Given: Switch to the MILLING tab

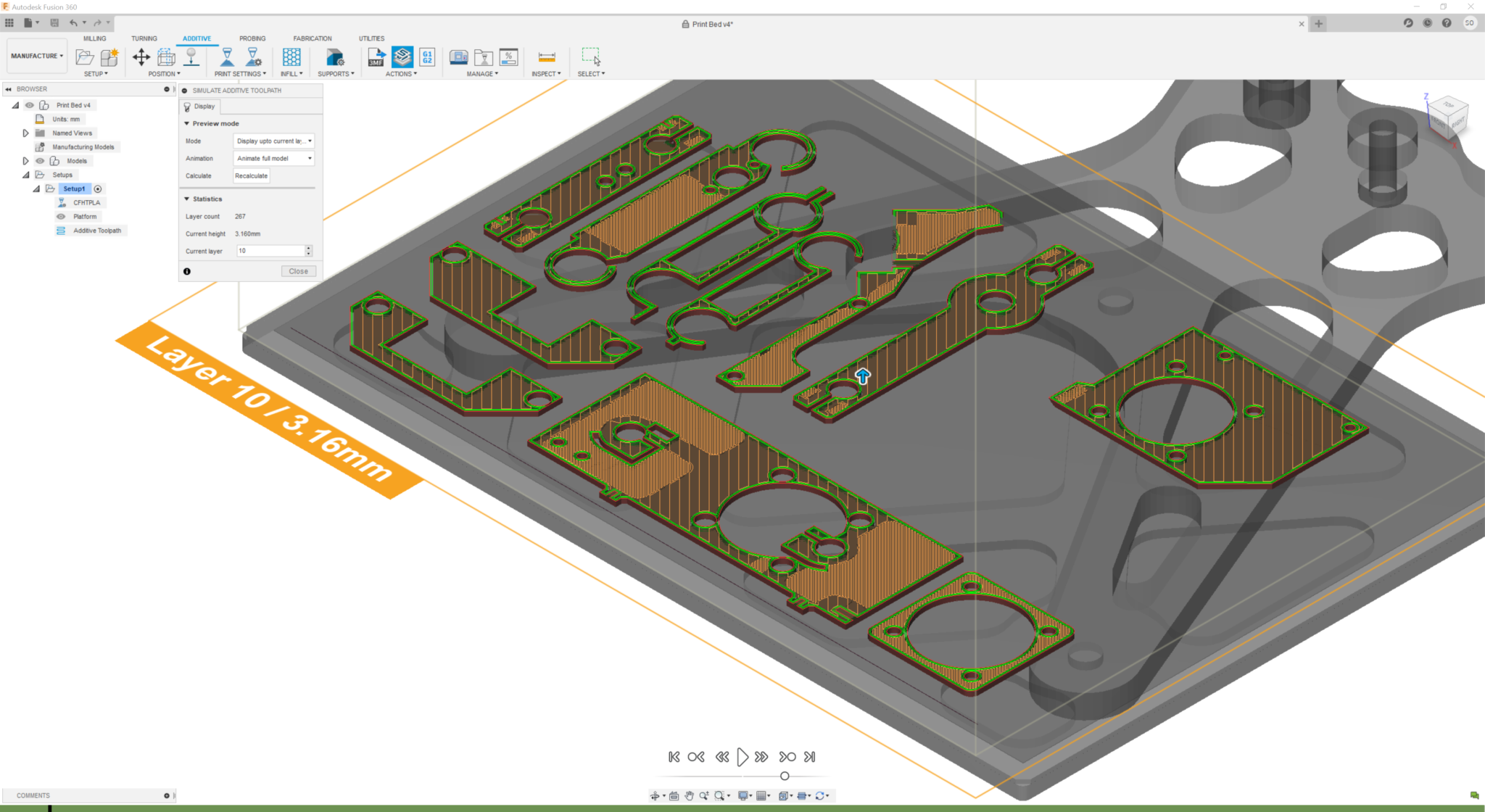Looking at the screenshot, I should pos(94,38).
